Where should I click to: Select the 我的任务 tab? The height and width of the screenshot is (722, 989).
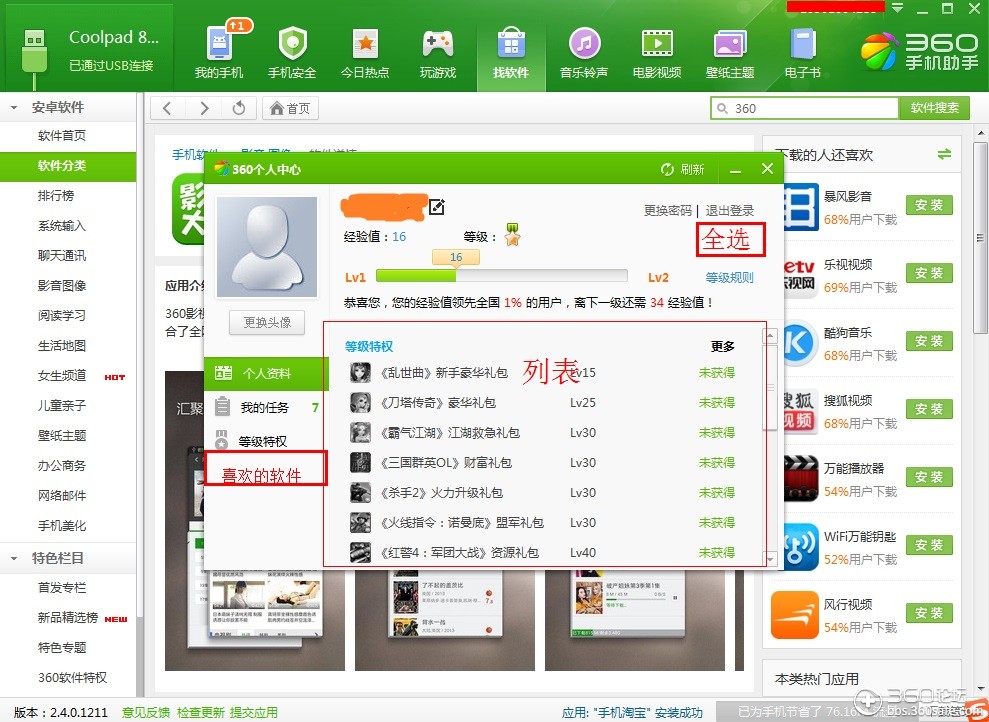point(266,407)
